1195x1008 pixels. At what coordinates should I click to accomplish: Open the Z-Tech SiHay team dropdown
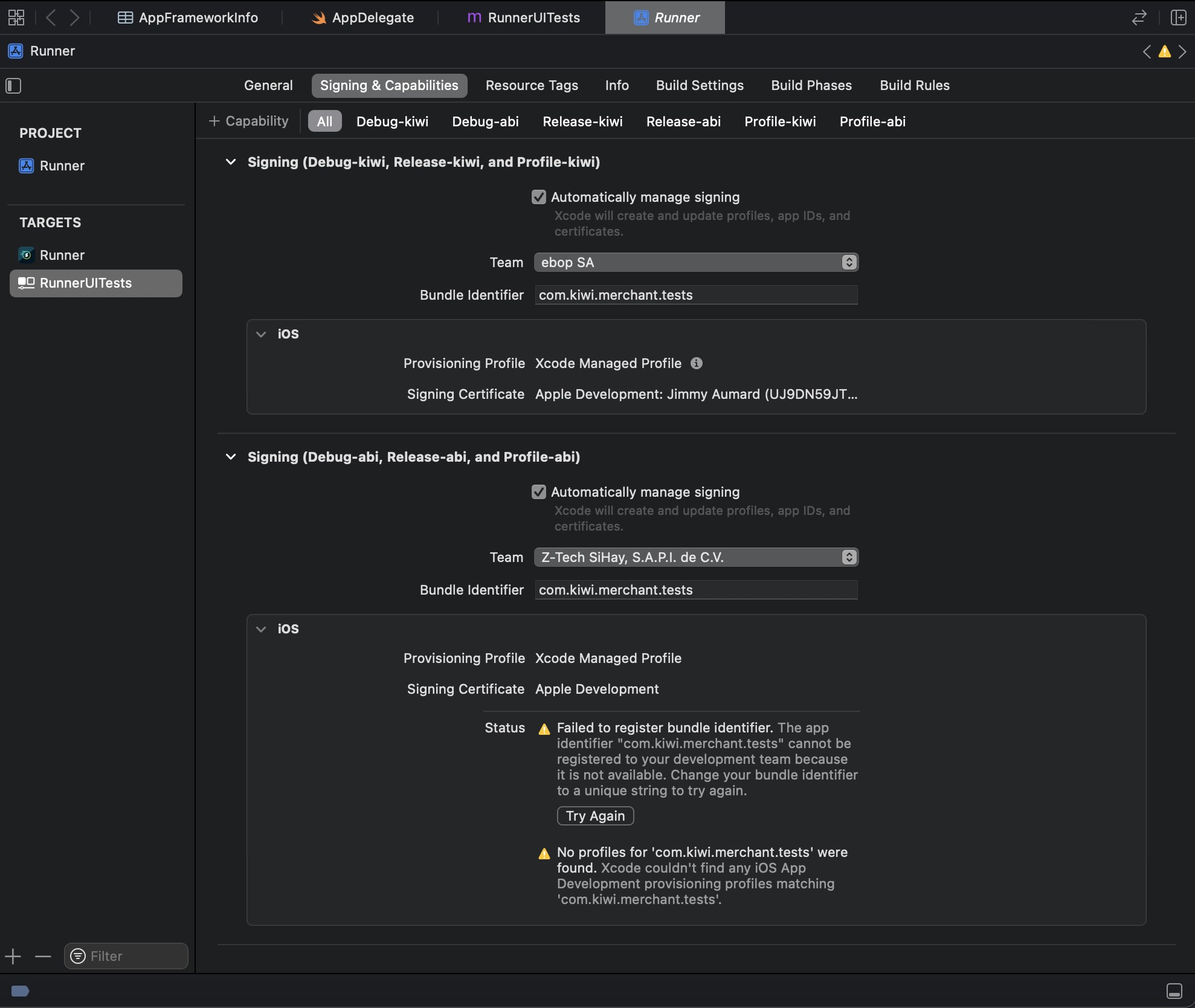pyautogui.click(x=696, y=557)
